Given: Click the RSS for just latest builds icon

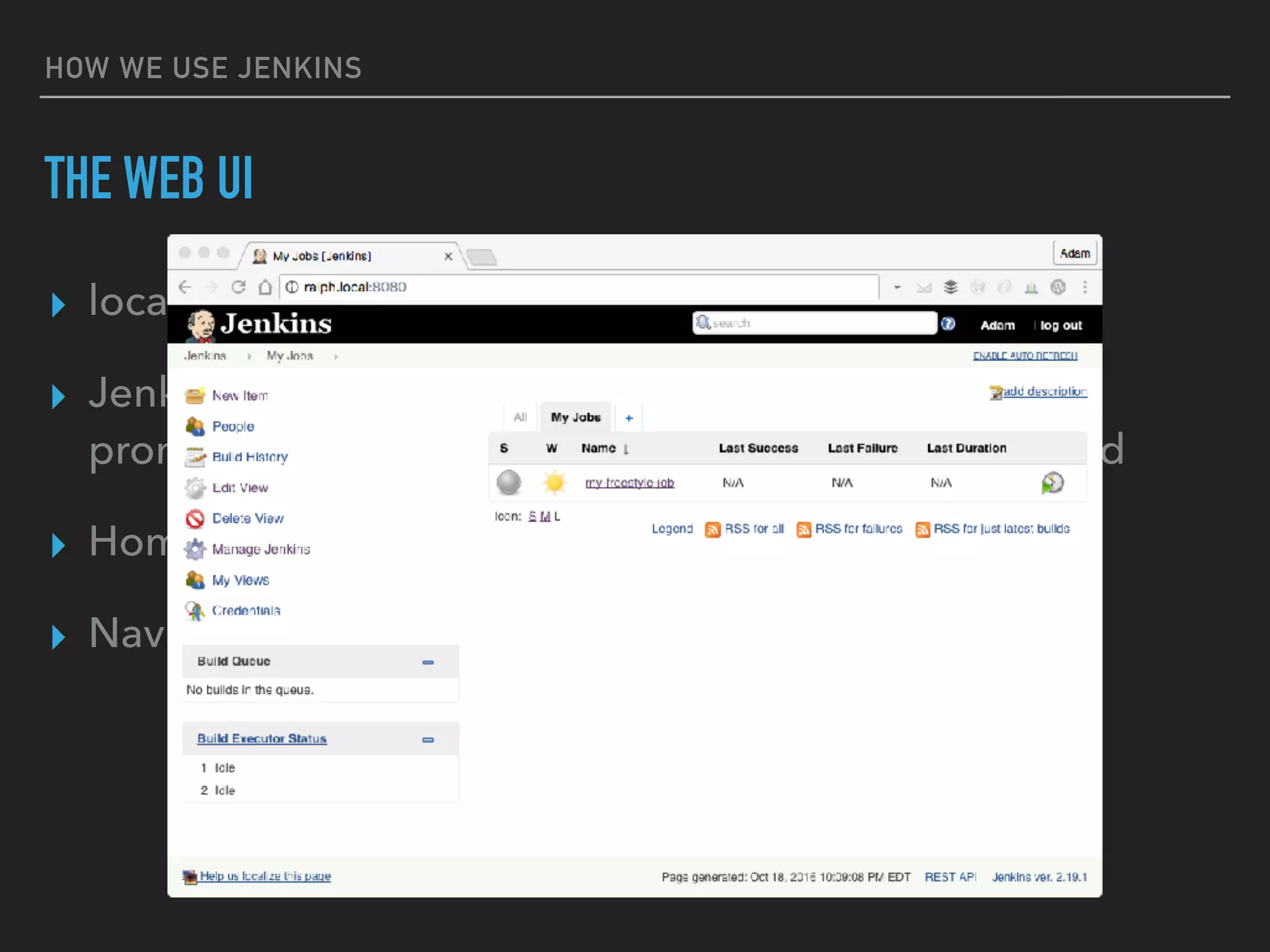Looking at the screenshot, I should (923, 529).
